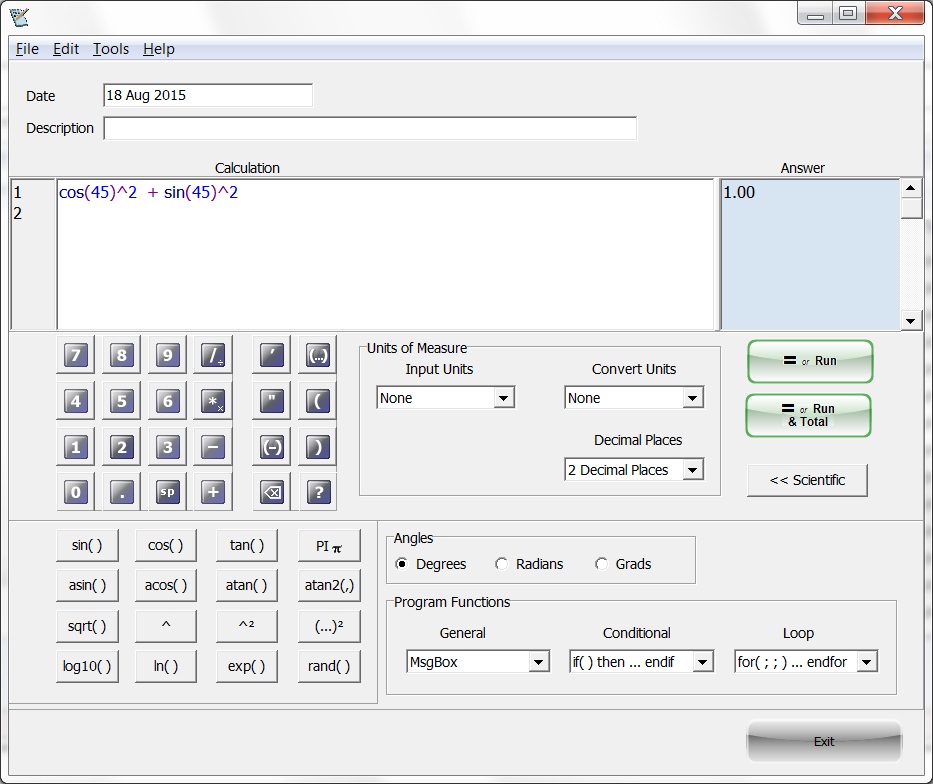
Task: Click the number 4 keypad button
Action: (x=76, y=401)
